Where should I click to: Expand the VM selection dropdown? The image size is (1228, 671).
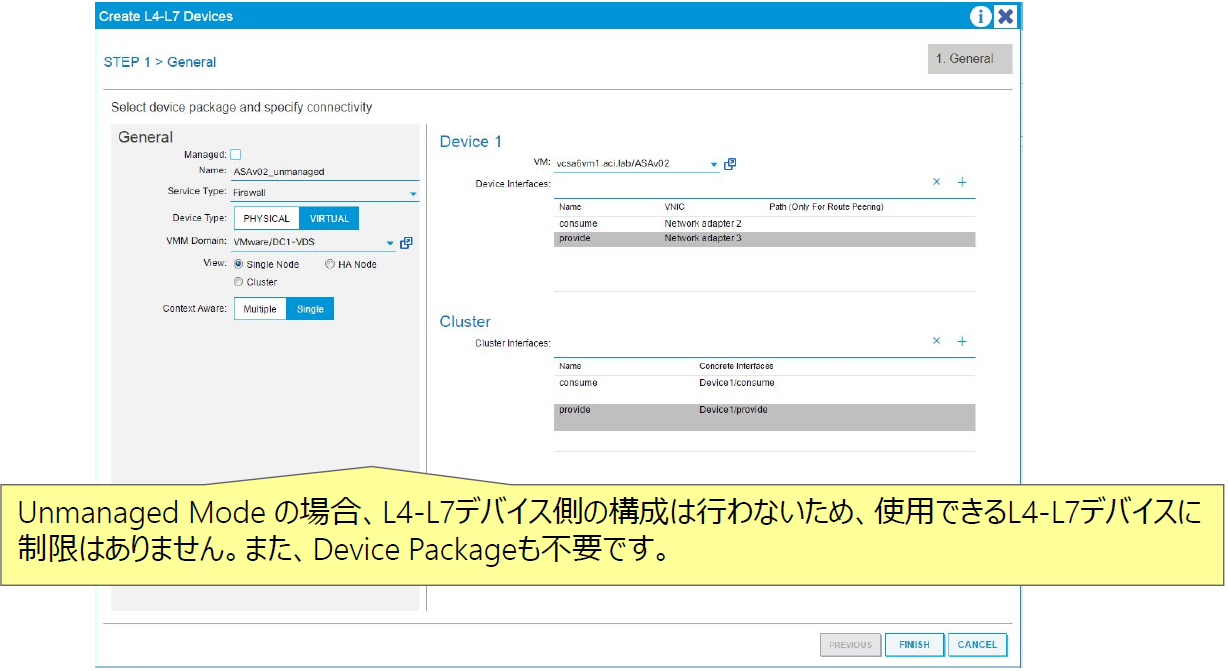tap(714, 164)
